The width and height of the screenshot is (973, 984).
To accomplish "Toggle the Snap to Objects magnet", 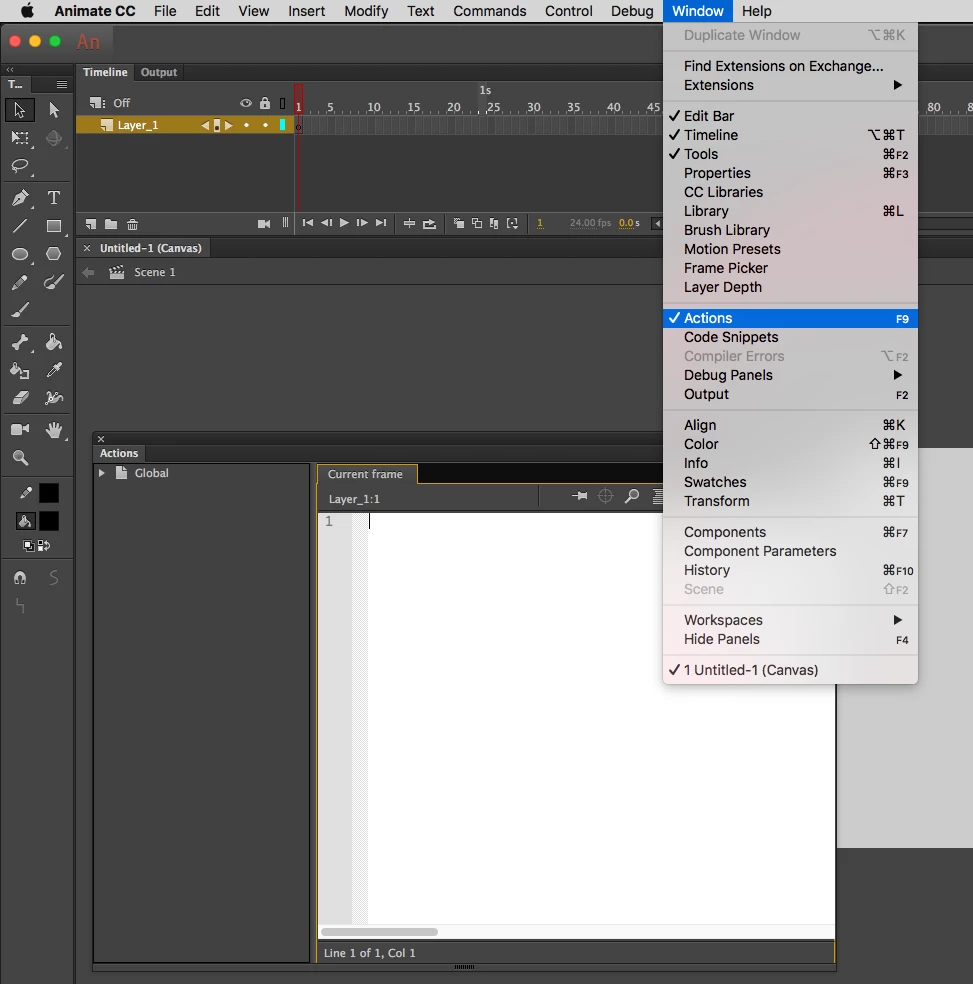I will tap(19, 577).
